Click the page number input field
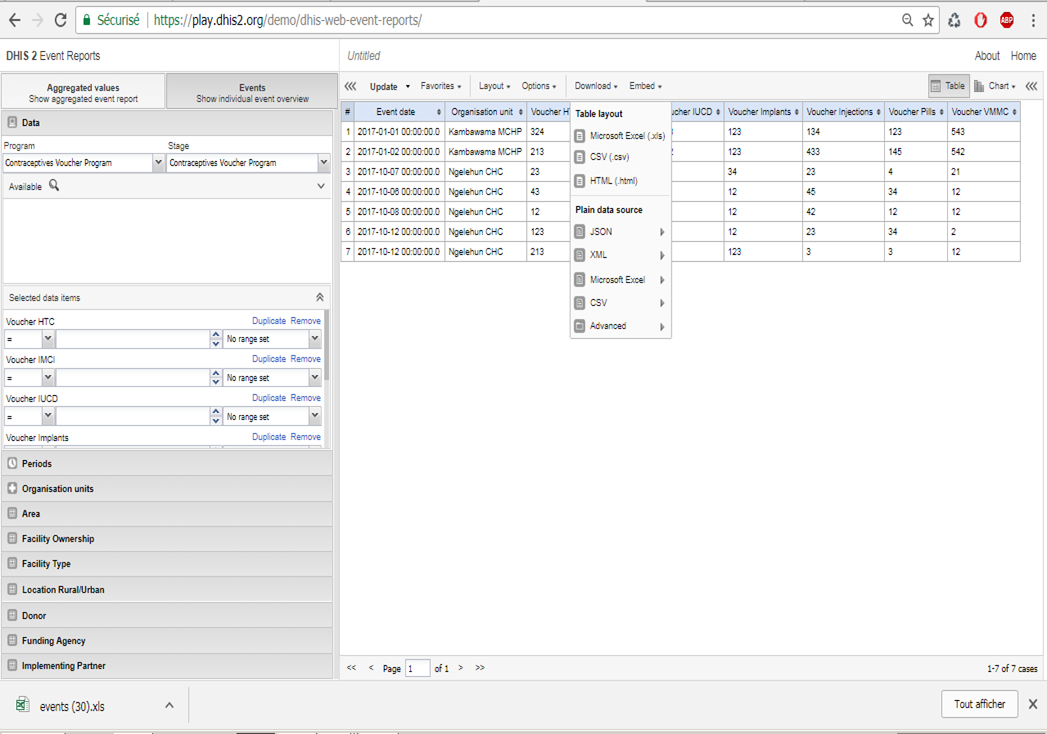This screenshot has height=734, width=1047. coord(417,668)
